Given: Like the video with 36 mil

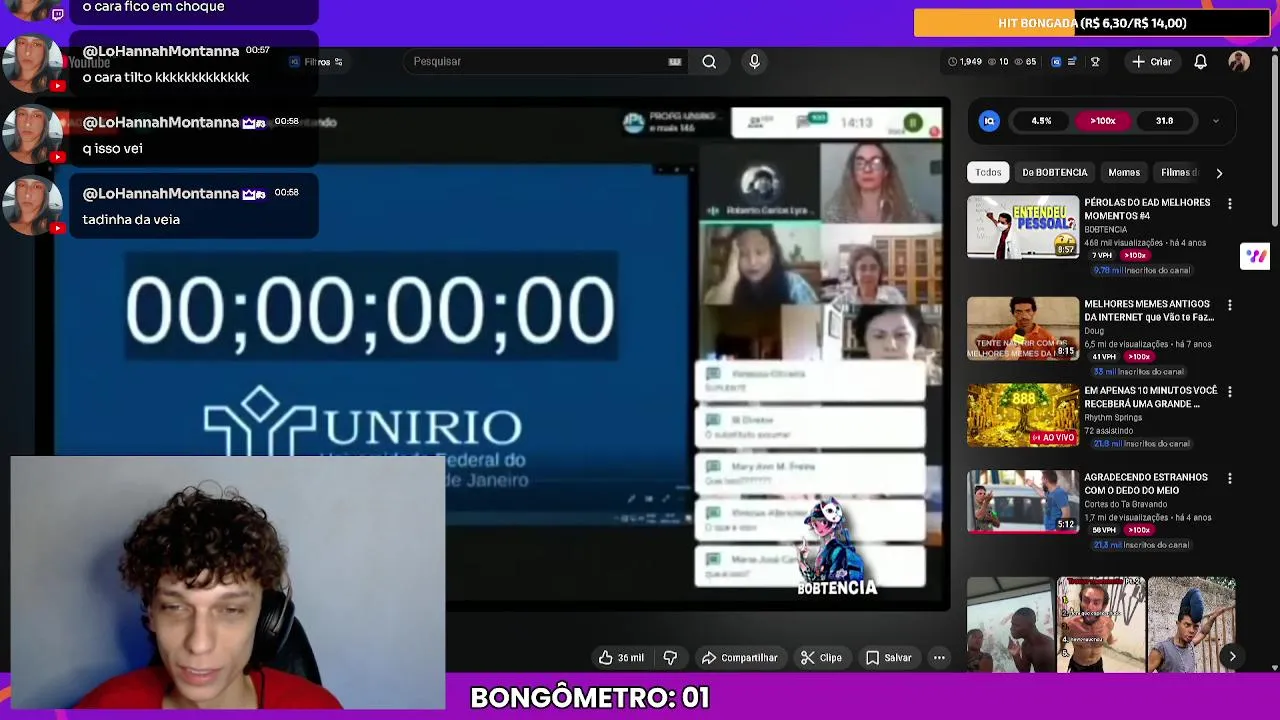Looking at the screenshot, I should 621,658.
